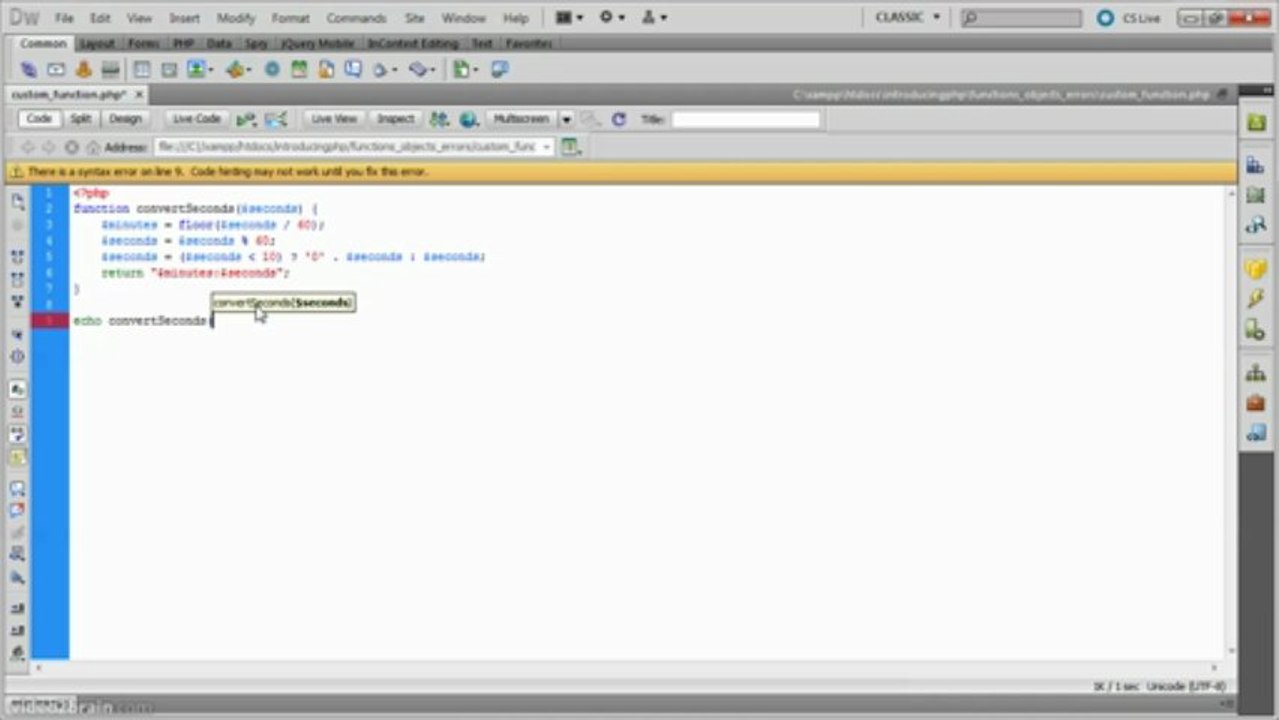This screenshot has width=1279, height=720.
Task: Click the browser Home icon
Action: pyautogui.click(x=93, y=147)
